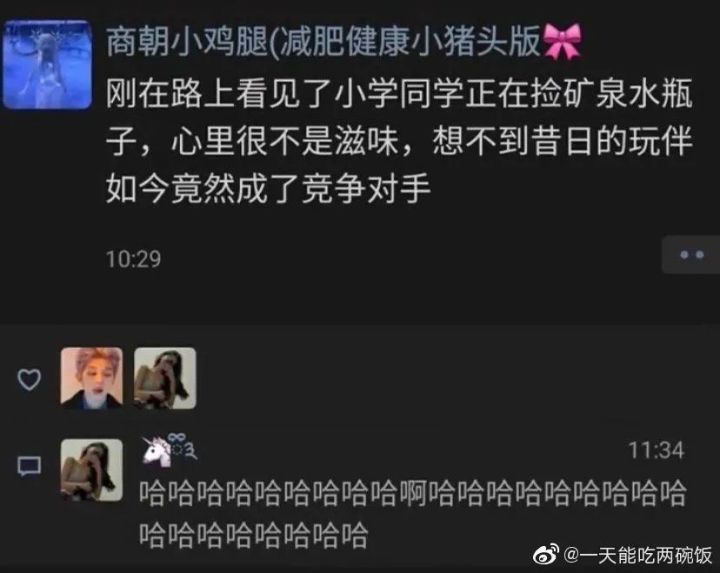Open the poster's blue profile avatar

coord(47,64)
